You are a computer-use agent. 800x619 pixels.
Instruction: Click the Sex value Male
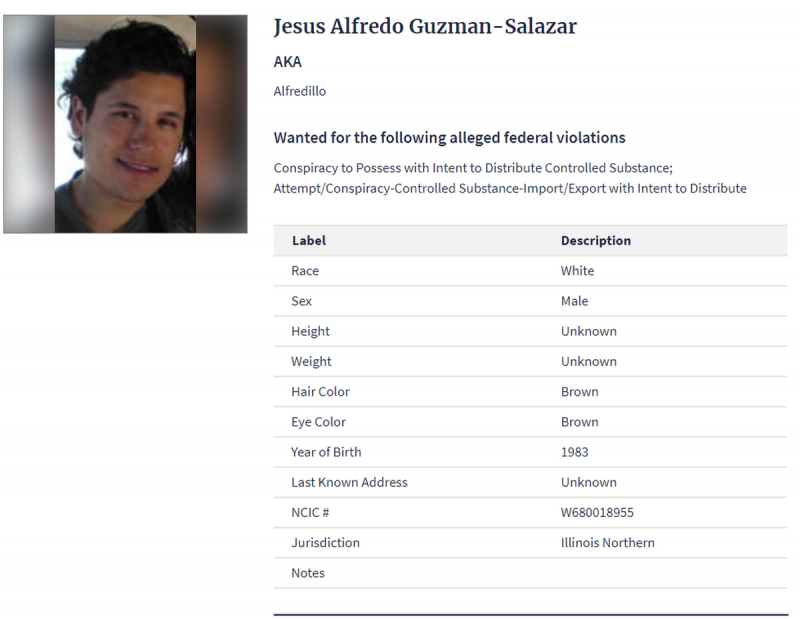575,301
